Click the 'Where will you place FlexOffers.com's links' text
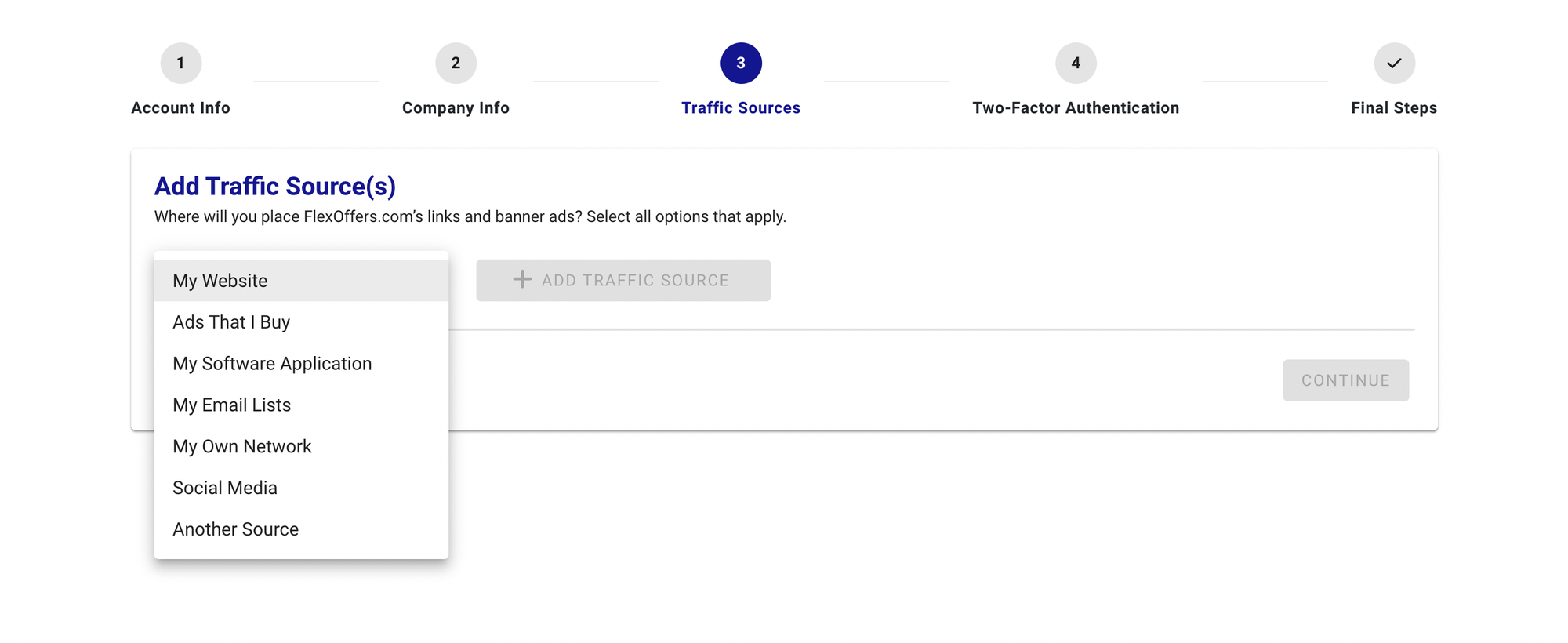Screen dimensions: 1568x643 tap(470, 217)
